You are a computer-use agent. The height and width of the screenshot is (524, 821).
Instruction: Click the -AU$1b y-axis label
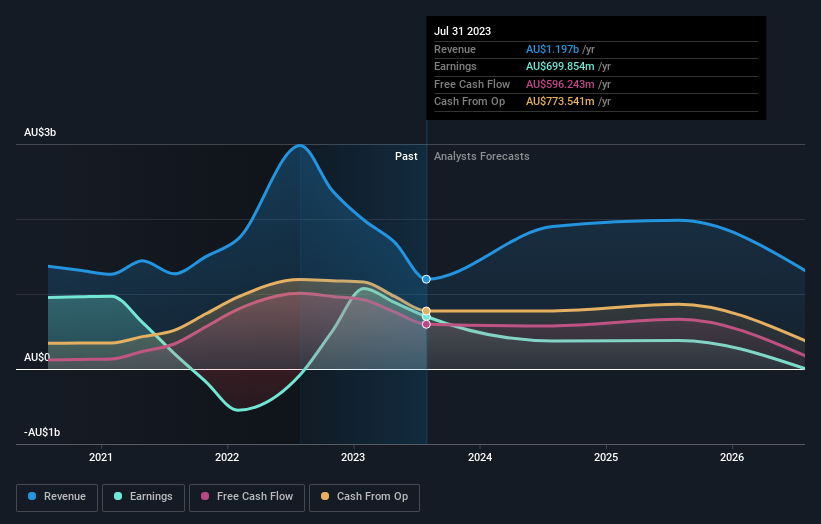point(42,432)
